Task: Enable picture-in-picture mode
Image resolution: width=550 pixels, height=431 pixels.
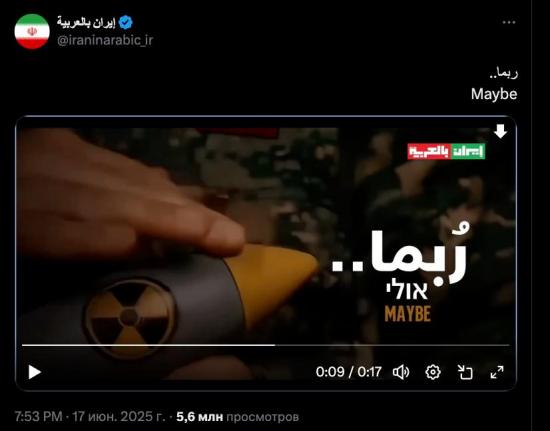Action: click(x=465, y=372)
